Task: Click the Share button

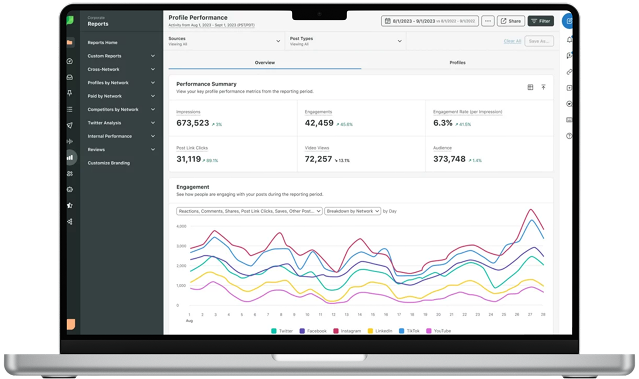Action: pos(511,21)
